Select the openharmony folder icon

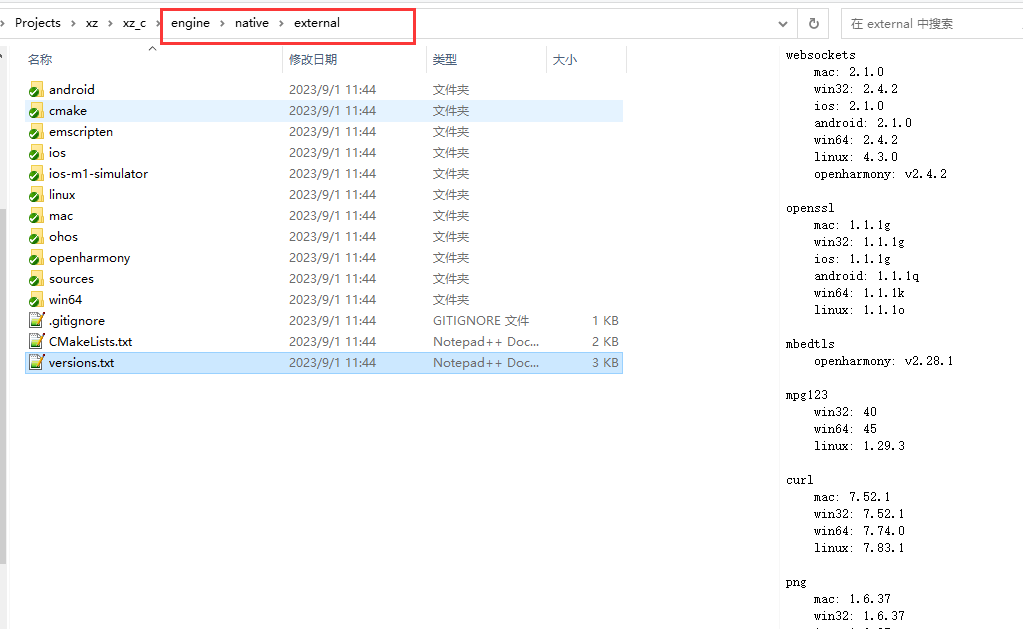point(36,258)
